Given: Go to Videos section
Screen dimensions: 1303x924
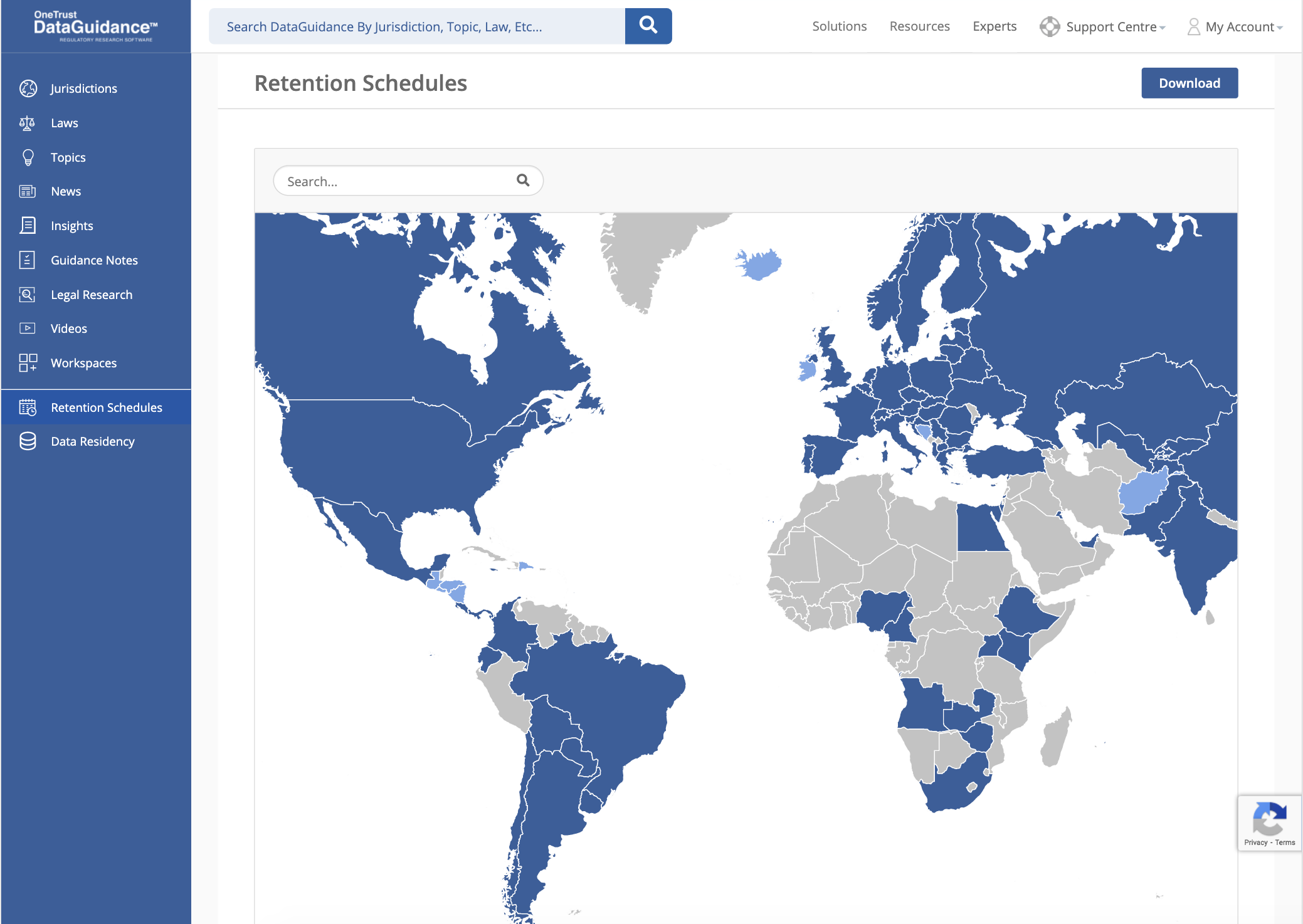Looking at the screenshot, I should pos(96,328).
